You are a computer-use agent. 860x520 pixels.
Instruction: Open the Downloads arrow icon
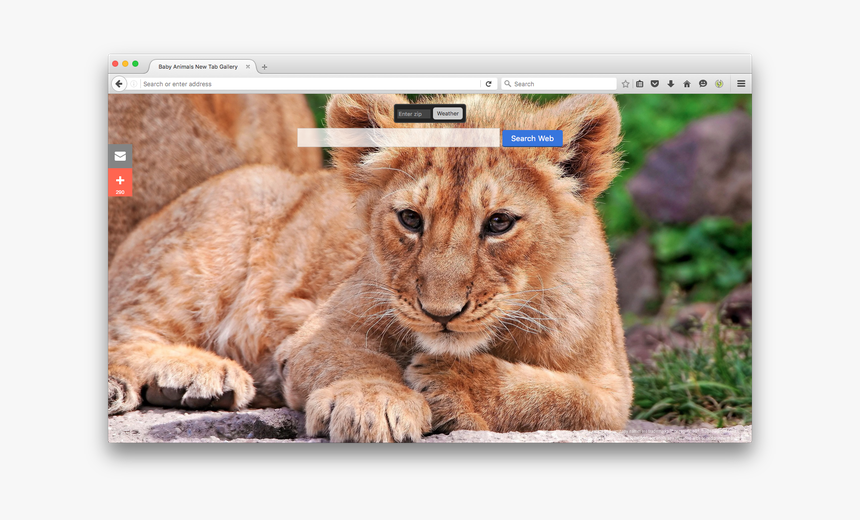point(671,84)
